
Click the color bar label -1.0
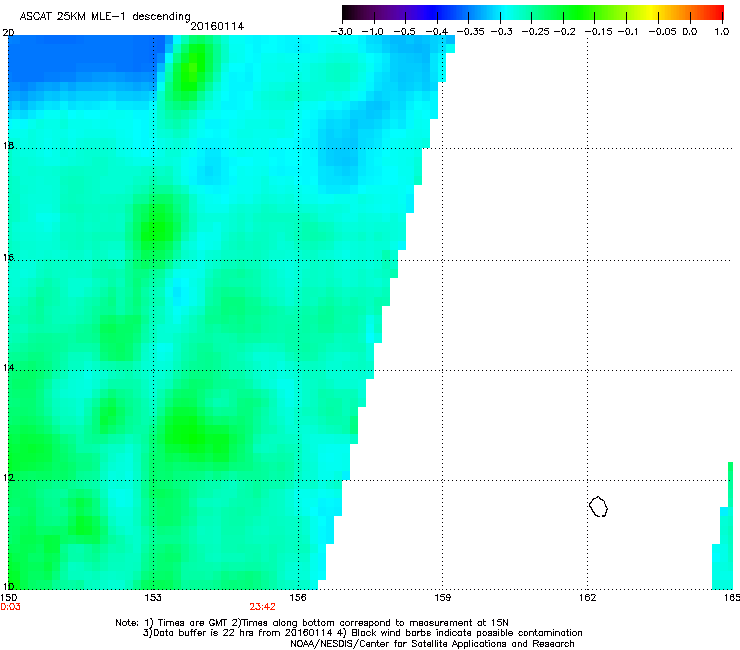pos(373,32)
